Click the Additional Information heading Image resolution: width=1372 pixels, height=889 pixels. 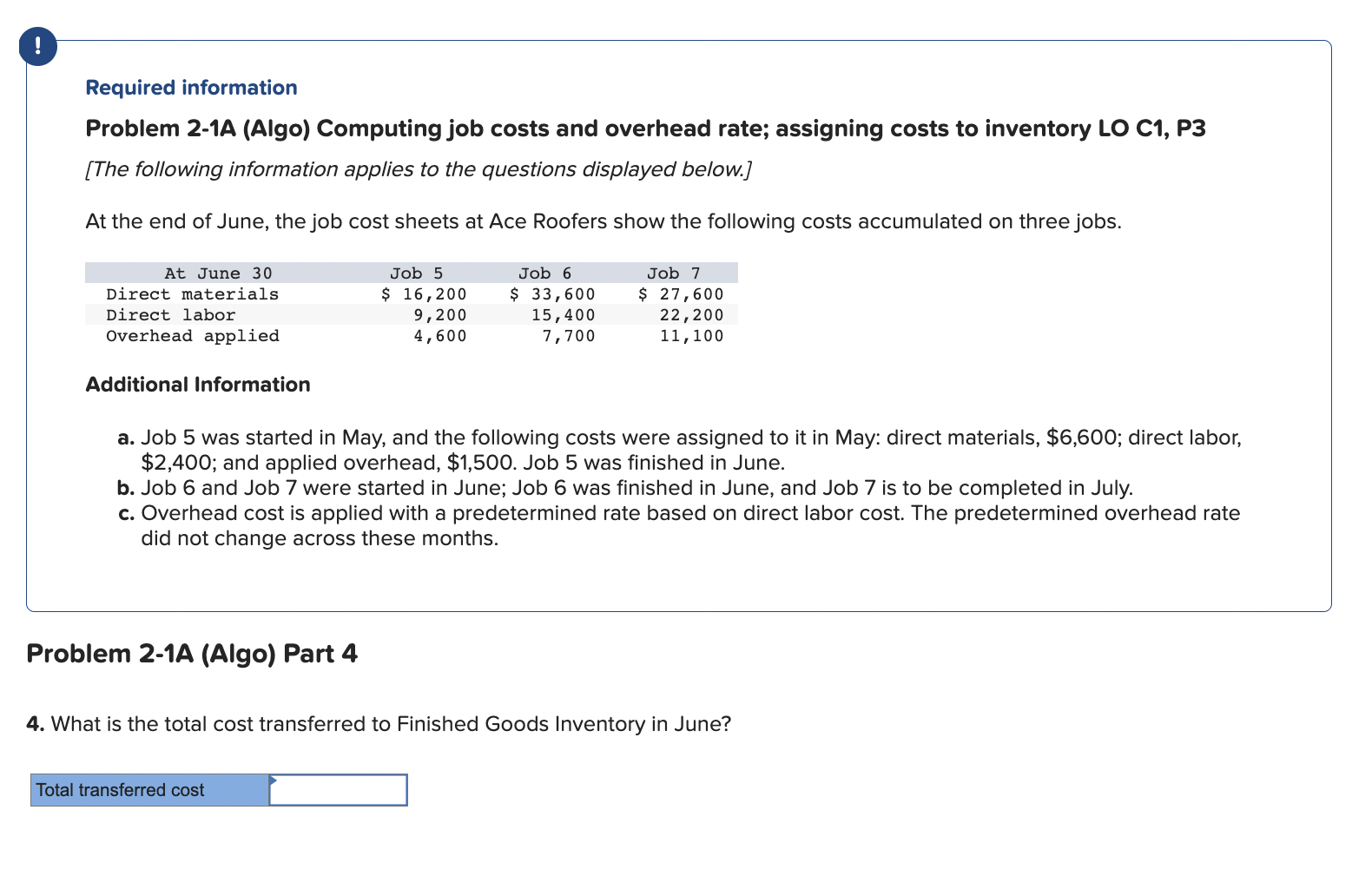(x=197, y=385)
